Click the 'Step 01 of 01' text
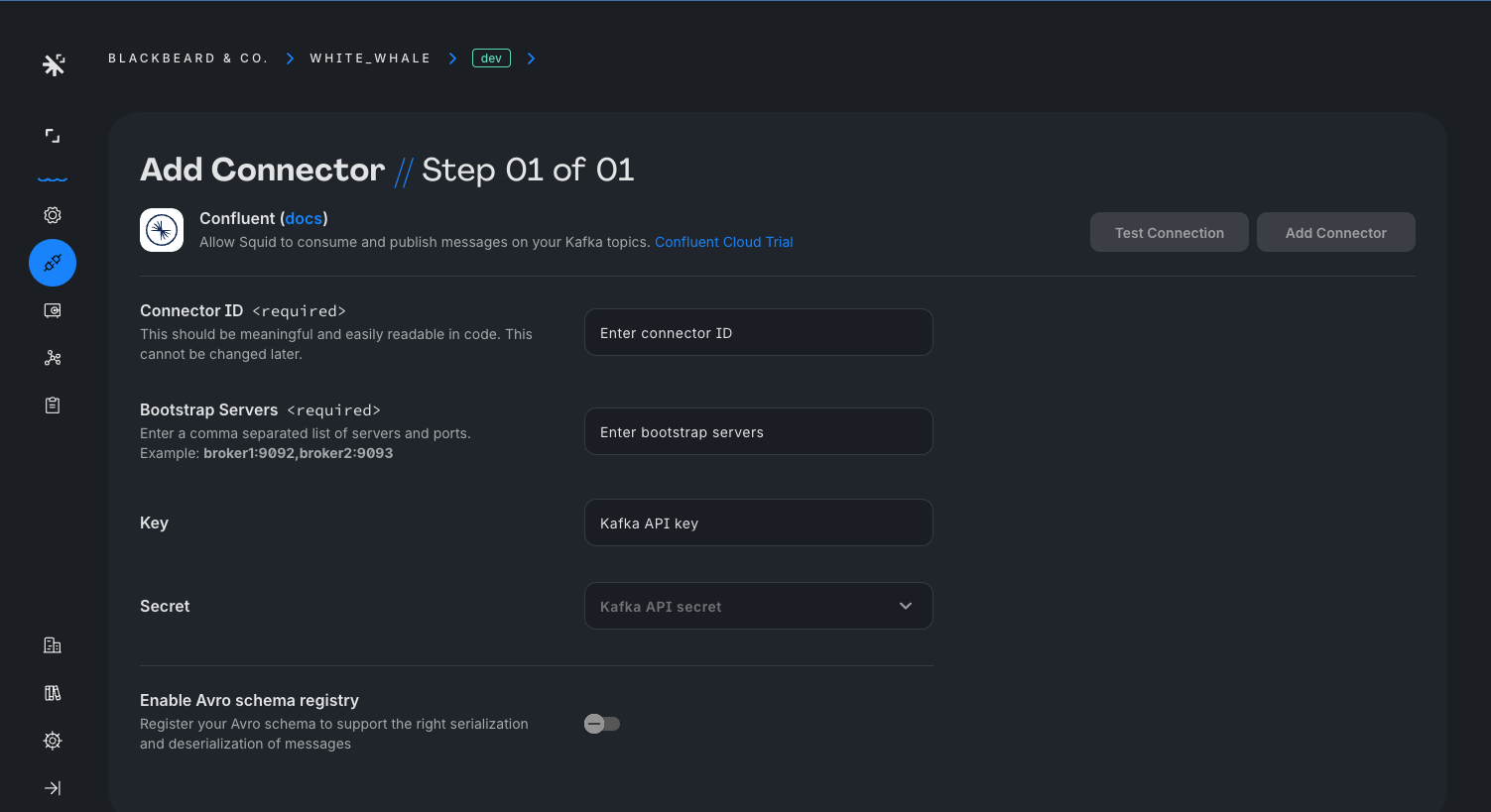Viewport: 1491px width, 812px height. [x=528, y=170]
